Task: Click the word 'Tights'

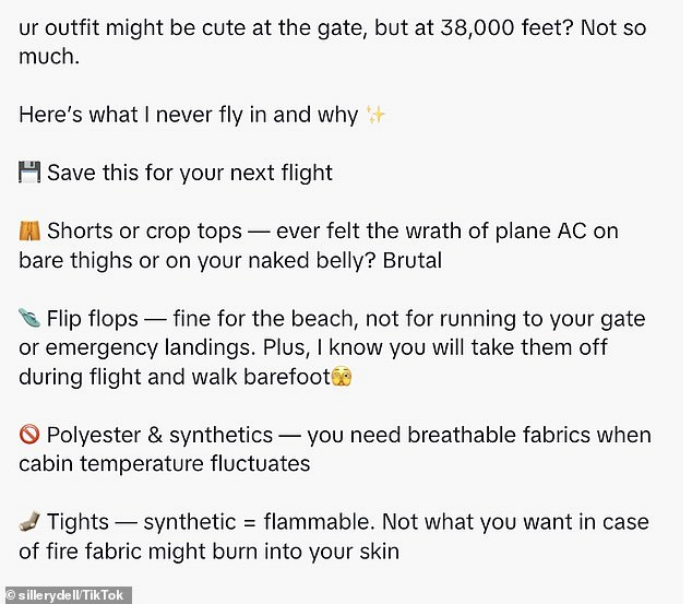Action: [78, 522]
